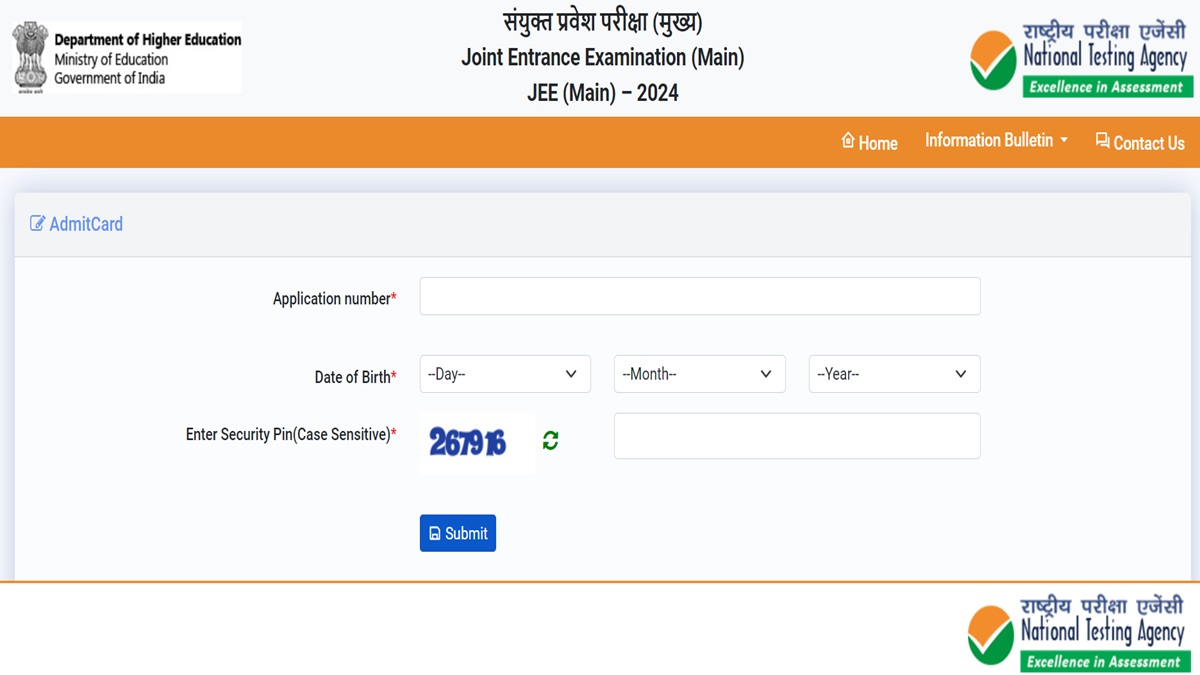The width and height of the screenshot is (1200, 675).
Task: Click the Home icon in navigation bar
Action: 849,142
